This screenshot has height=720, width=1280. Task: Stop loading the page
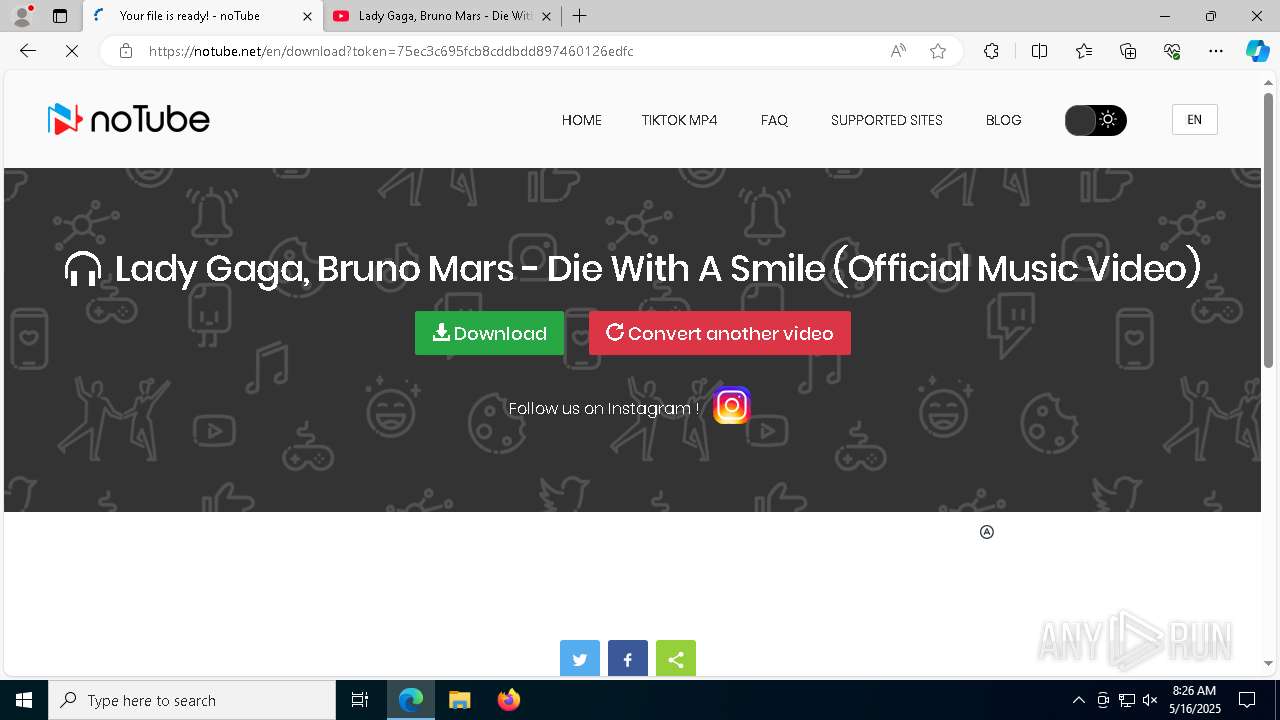click(x=72, y=51)
